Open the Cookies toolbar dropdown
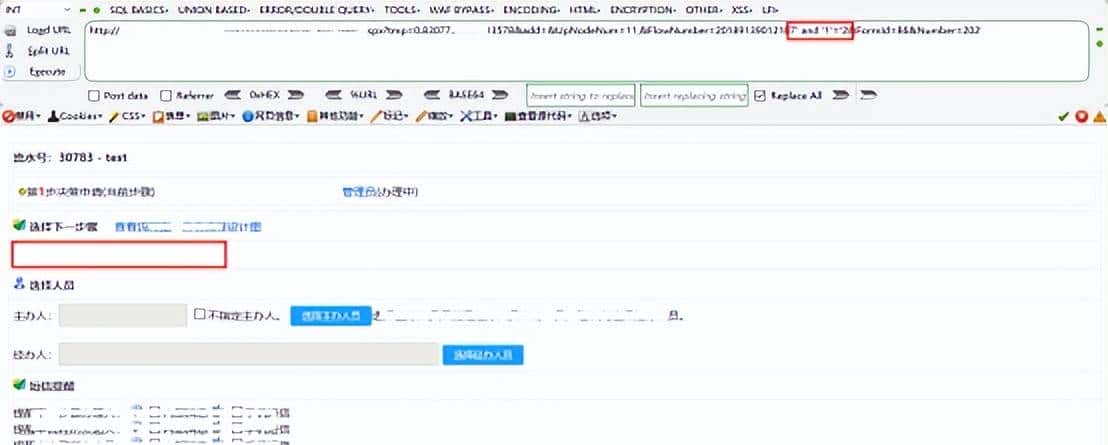Viewport: 1108px width, 445px height. (76, 116)
